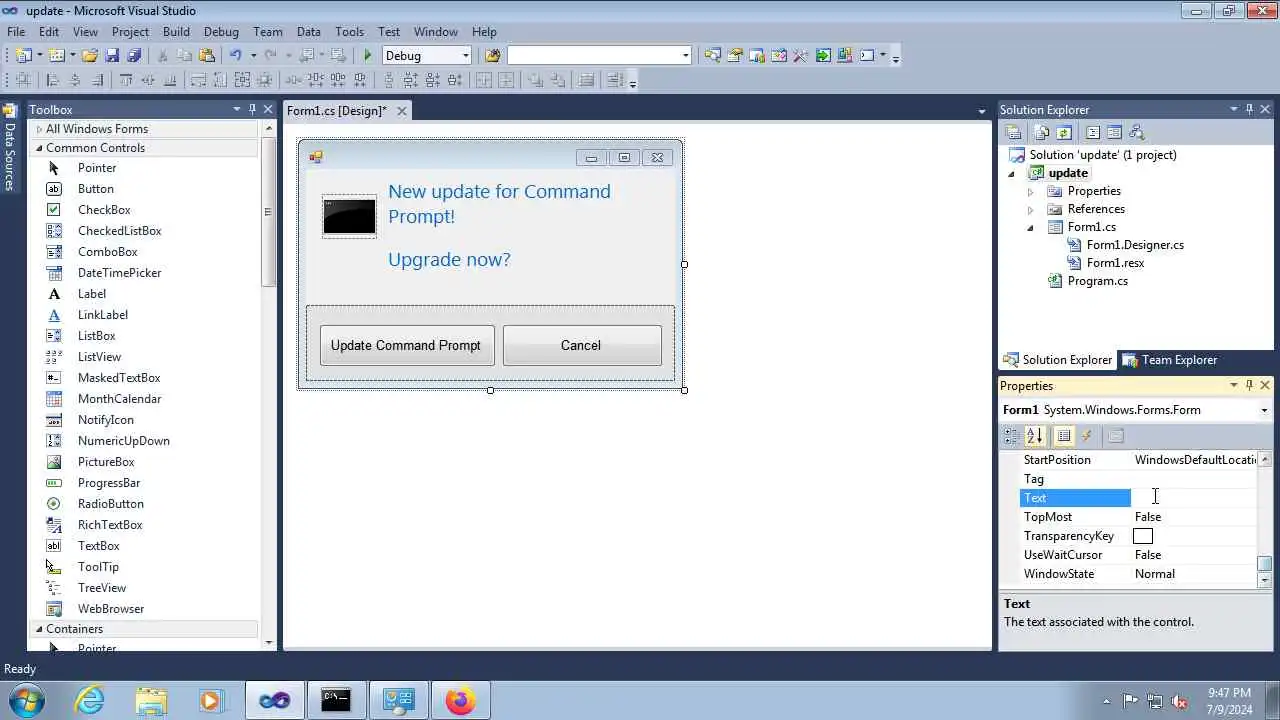This screenshot has height=720, width=1280.
Task: Click the TransparencyKey color swatch
Action: pyautogui.click(x=1143, y=536)
